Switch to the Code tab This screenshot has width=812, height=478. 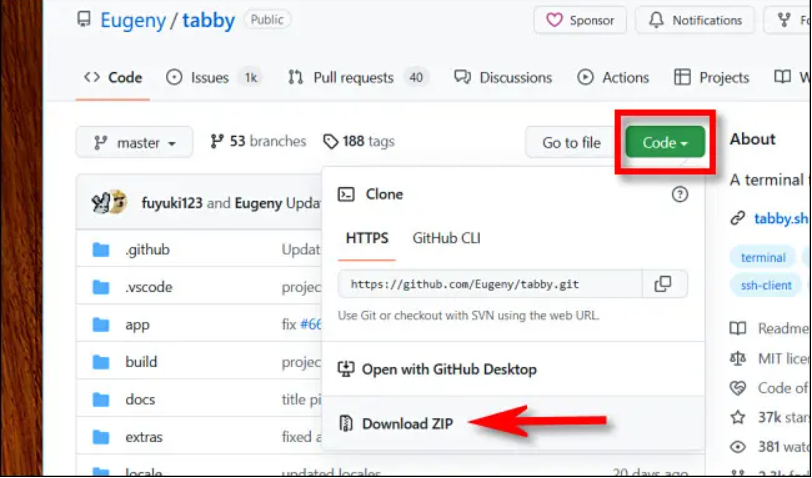pyautogui.click(x=113, y=78)
